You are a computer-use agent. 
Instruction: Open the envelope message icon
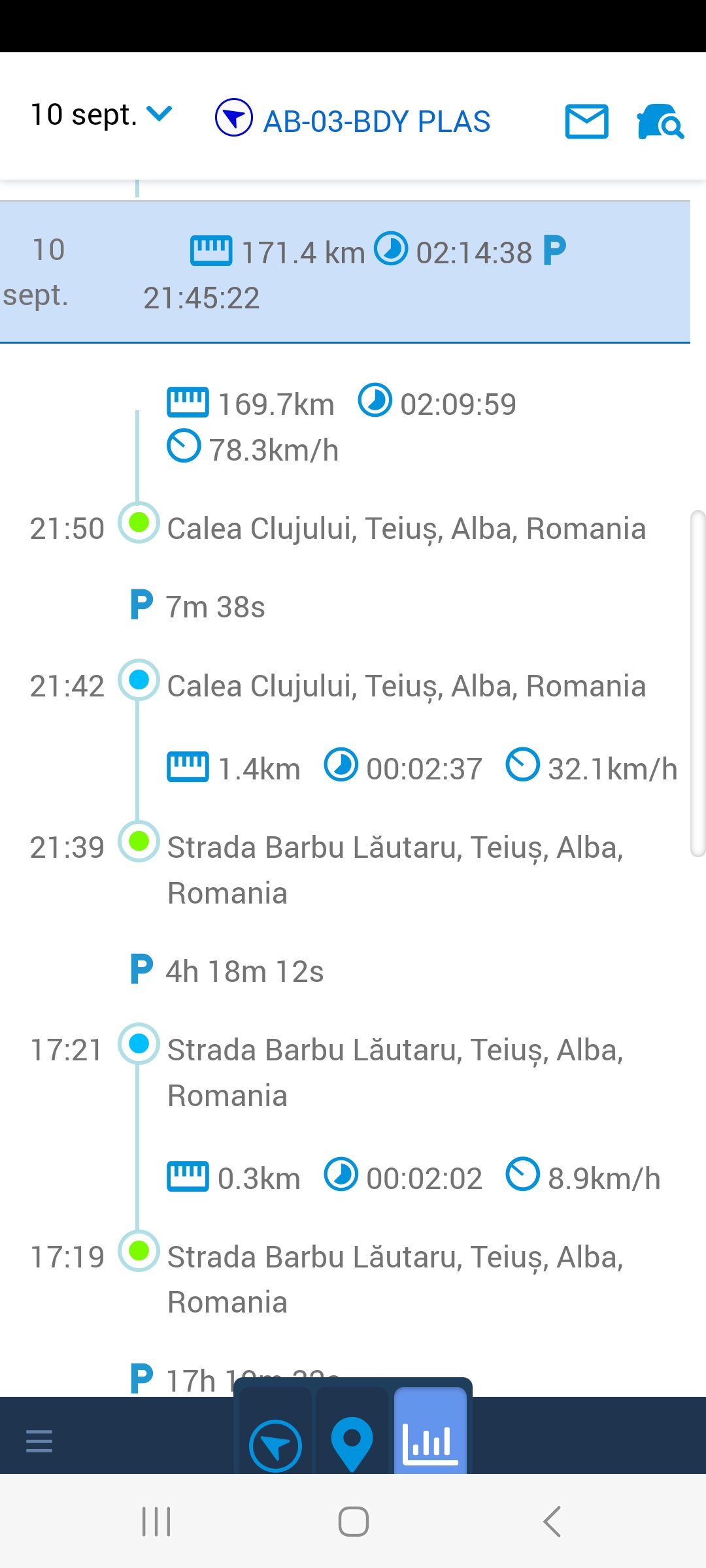coord(586,122)
